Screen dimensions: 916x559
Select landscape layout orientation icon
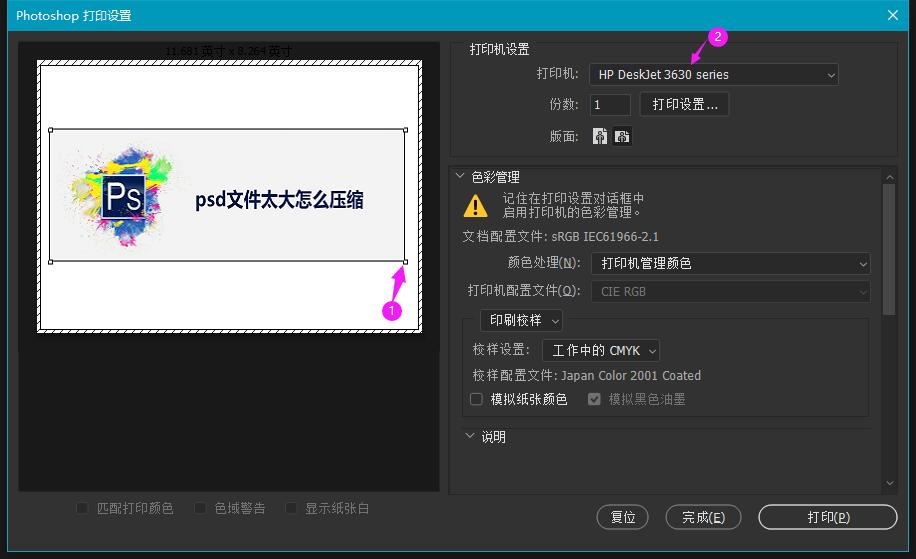[x=622, y=136]
